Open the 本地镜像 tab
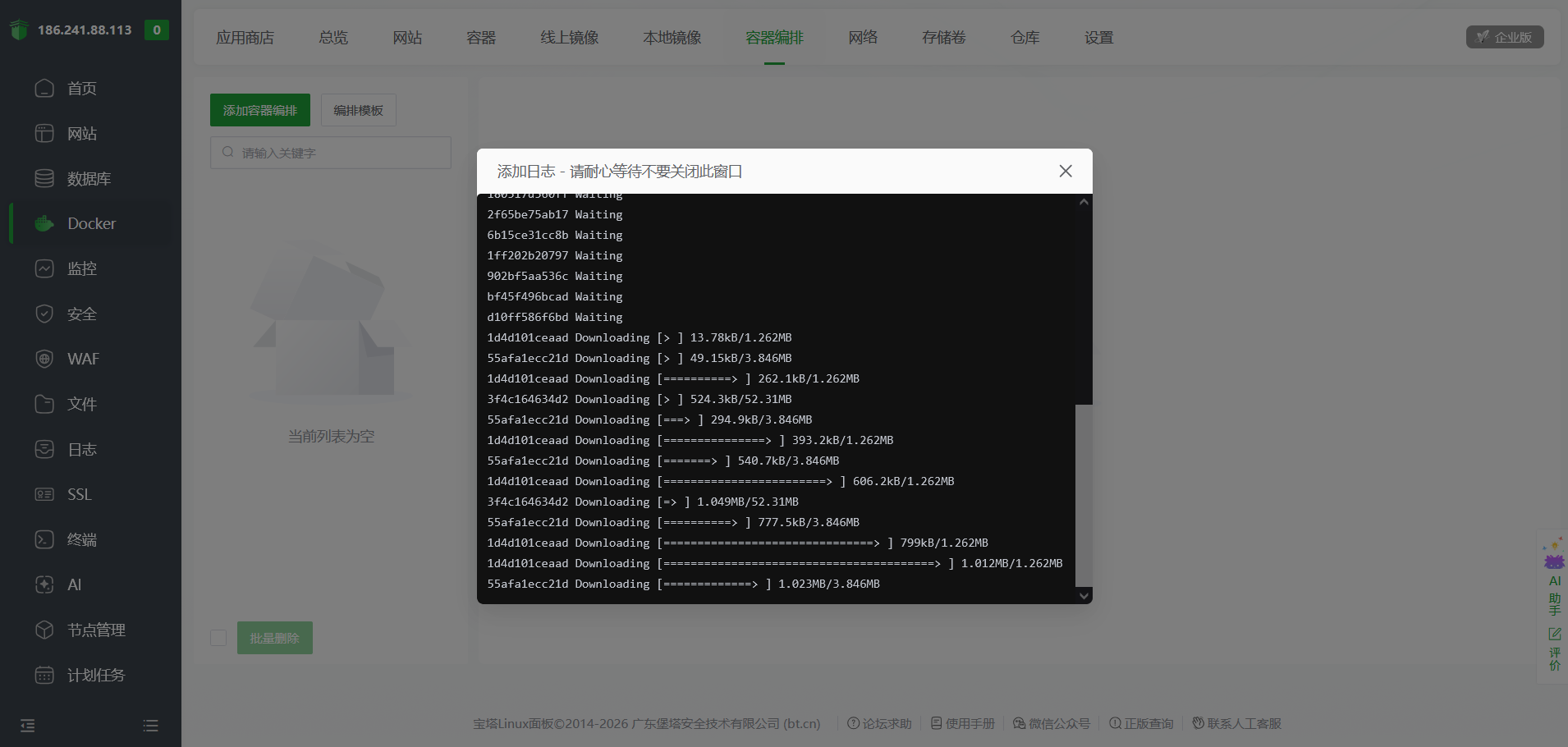 coord(672,38)
